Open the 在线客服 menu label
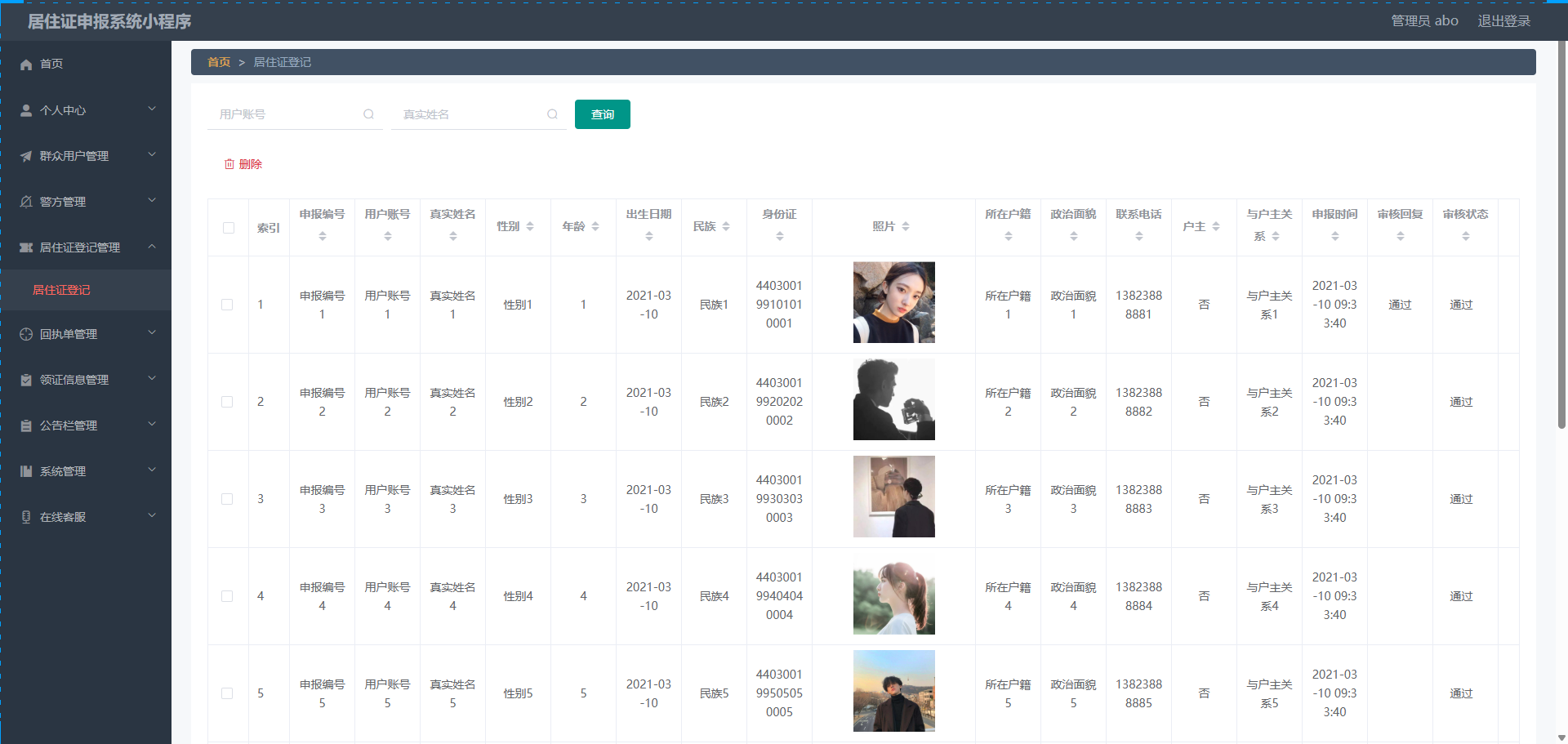 point(63,517)
